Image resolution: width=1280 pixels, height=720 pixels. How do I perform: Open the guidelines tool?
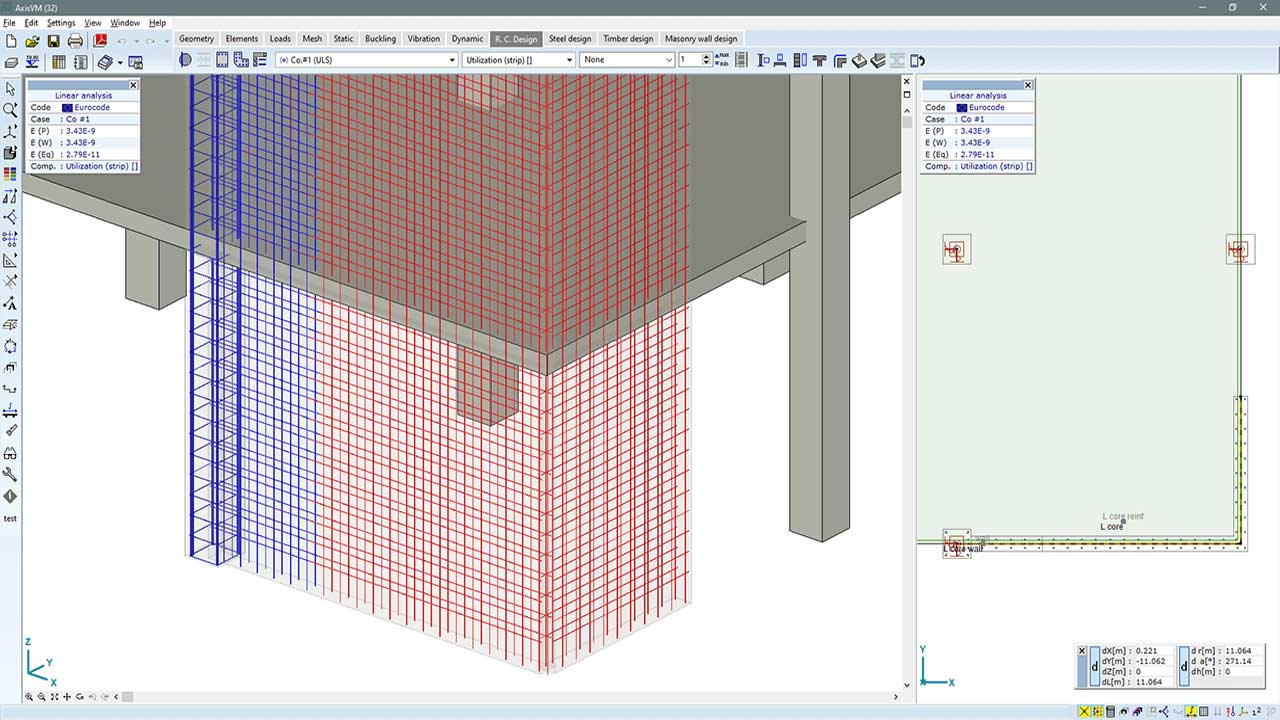11,260
